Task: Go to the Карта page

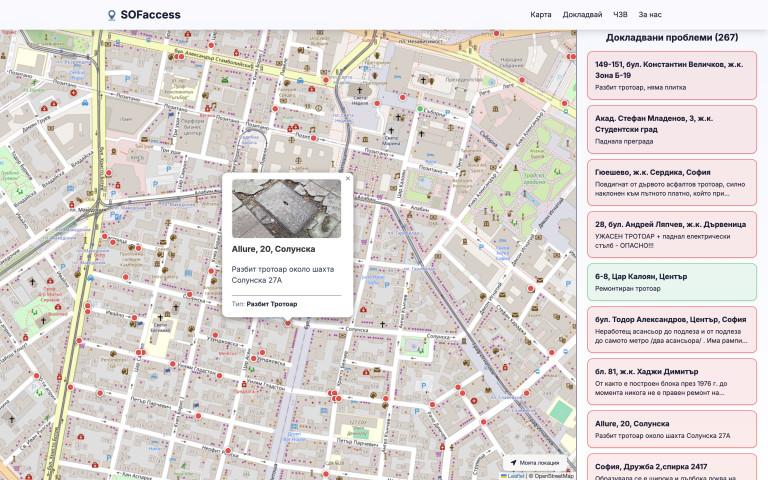Action: tap(541, 15)
